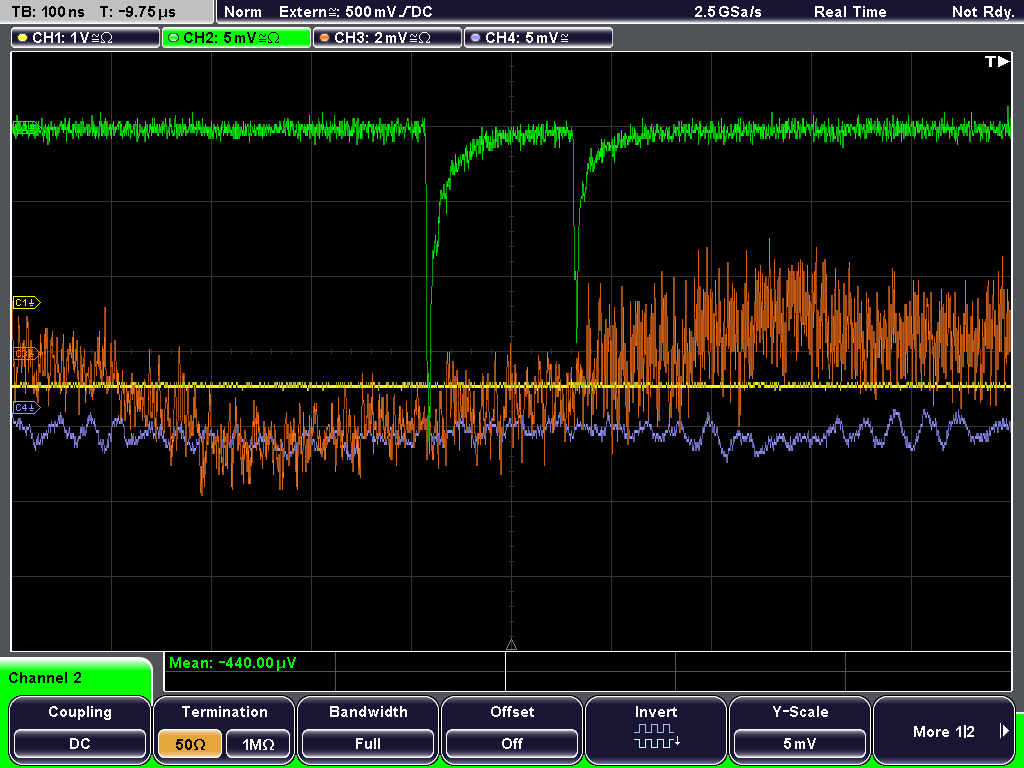This screenshot has width=1024, height=768.
Task: Open the Coupling DC setting
Action: (x=80, y=729)
